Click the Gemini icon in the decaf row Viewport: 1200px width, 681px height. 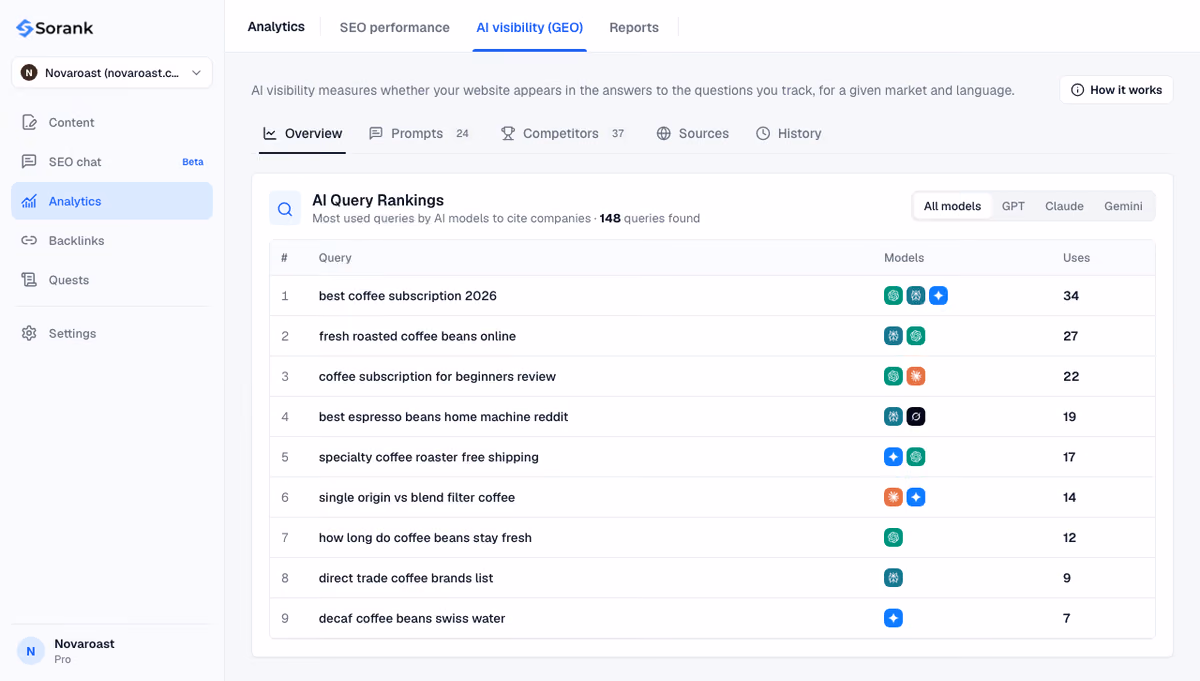pyautogui.click(x=894, y=618)
